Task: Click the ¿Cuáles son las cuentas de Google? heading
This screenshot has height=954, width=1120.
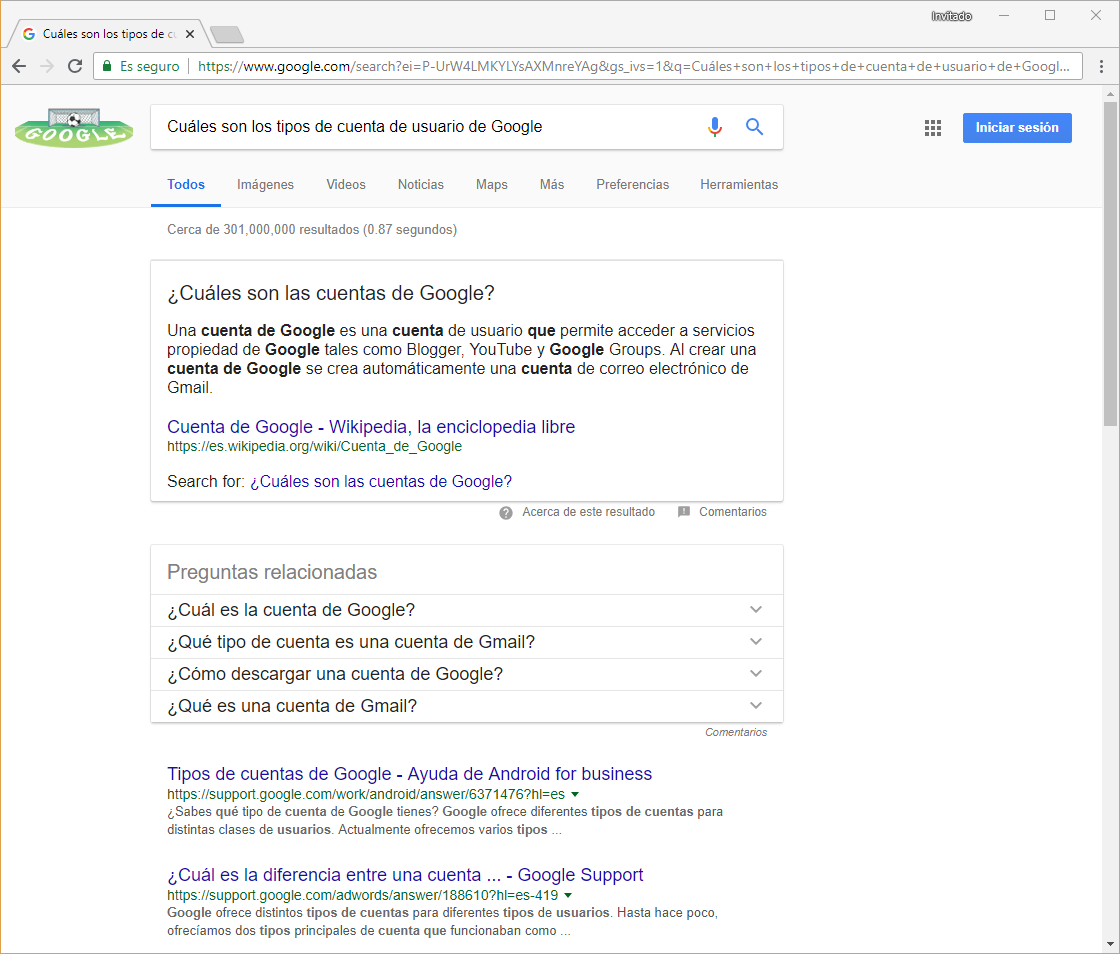Action: click(x=331, y=293)
